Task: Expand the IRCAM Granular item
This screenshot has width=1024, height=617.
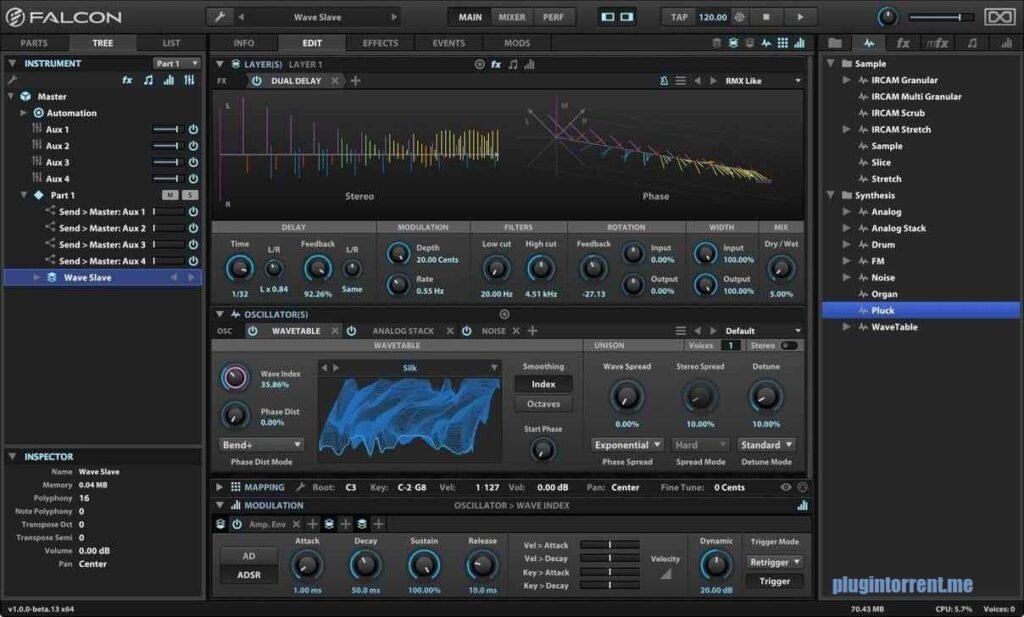Action: click(x=846, y=80)
